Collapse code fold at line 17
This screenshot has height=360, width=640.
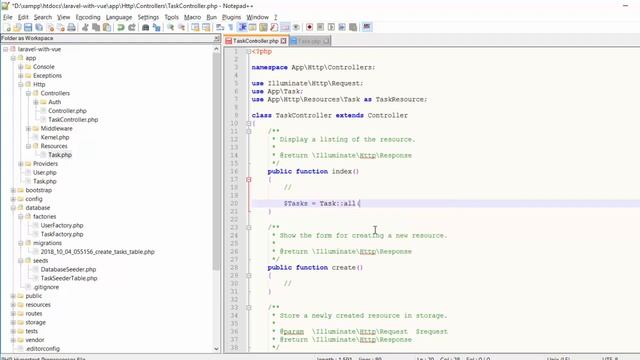click(249, 180)
